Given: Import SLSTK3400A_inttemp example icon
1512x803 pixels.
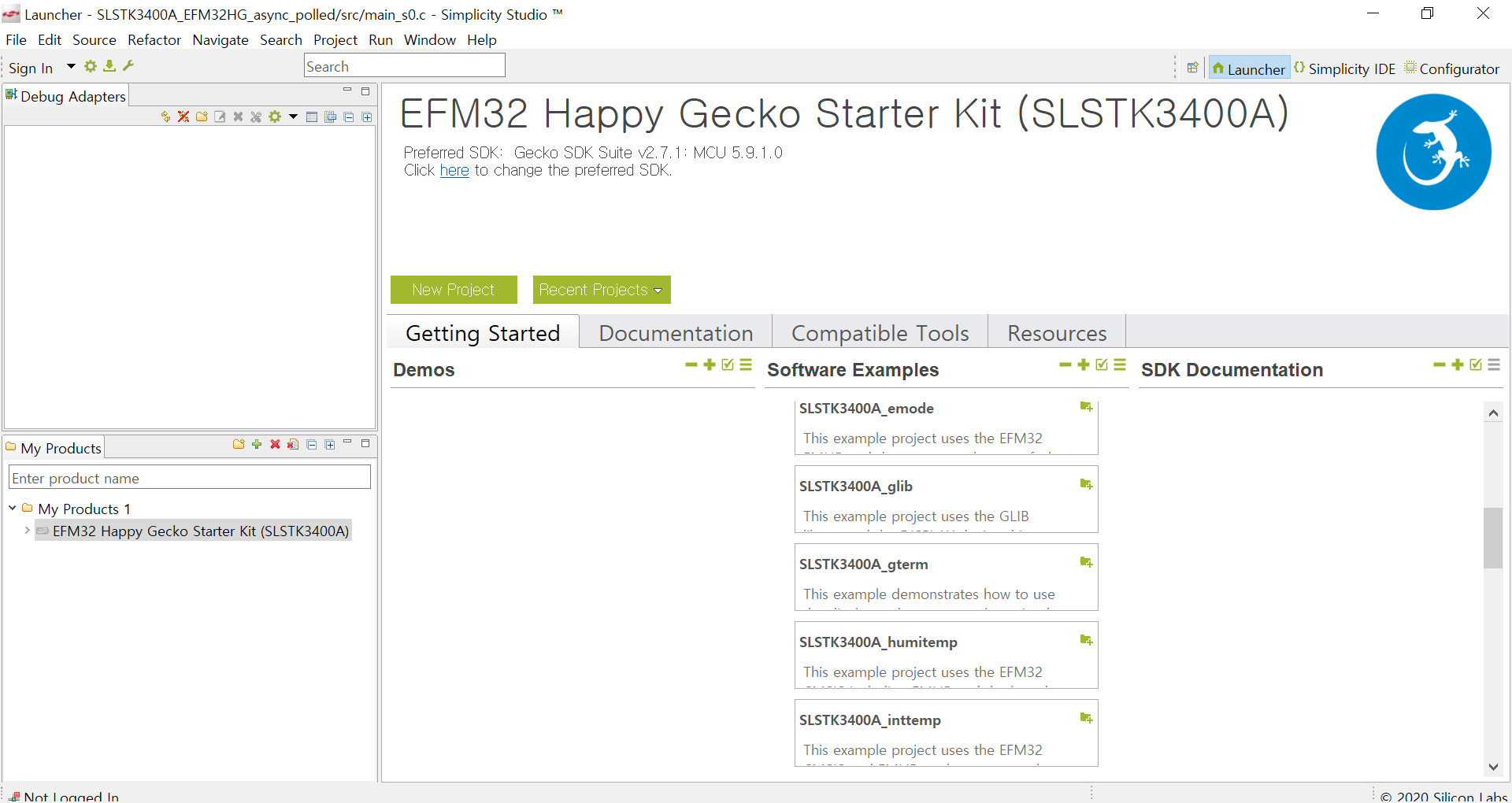Looking at the screenshot, I should point(1086,719).
